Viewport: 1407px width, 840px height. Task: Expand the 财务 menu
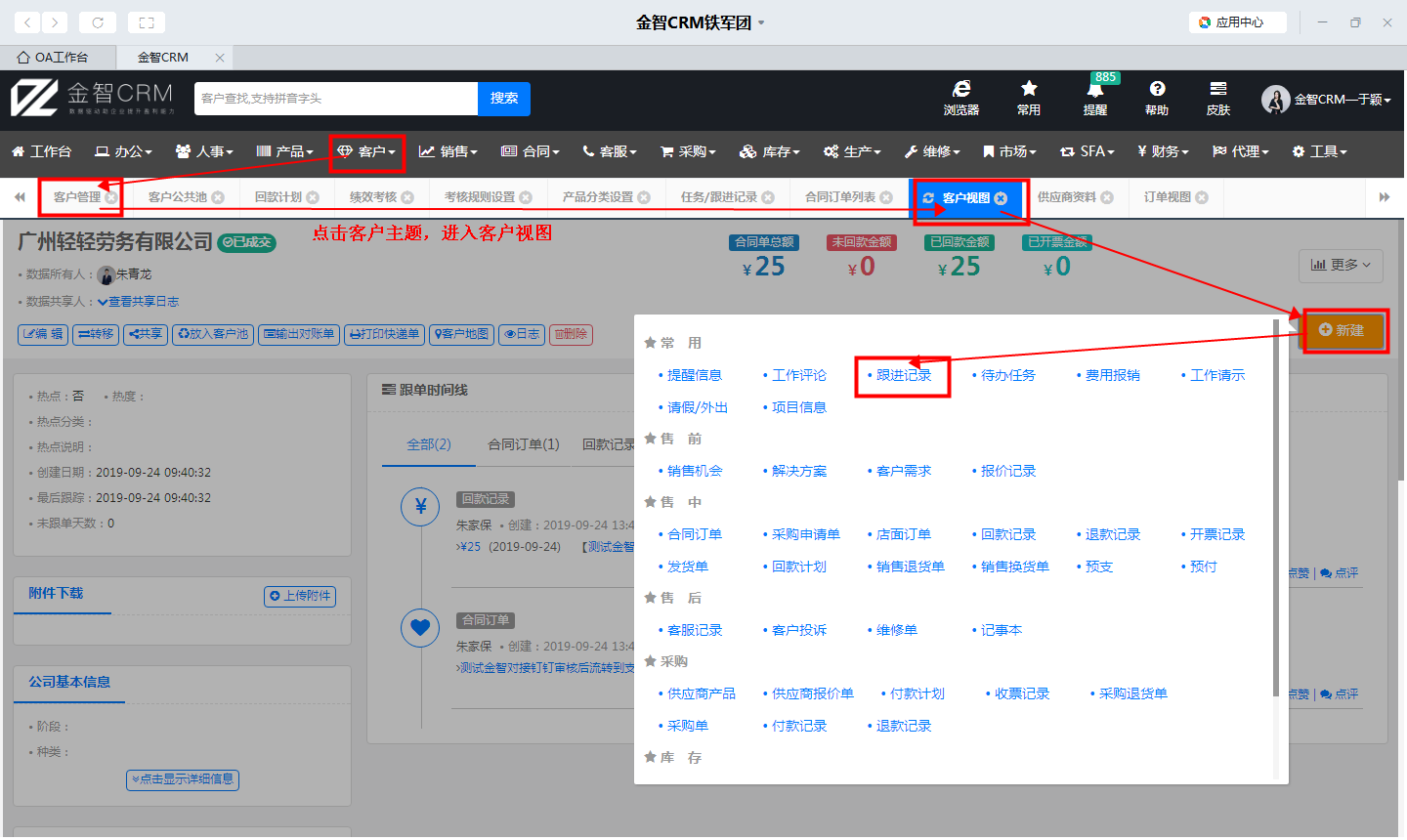tap(1163, 151)
